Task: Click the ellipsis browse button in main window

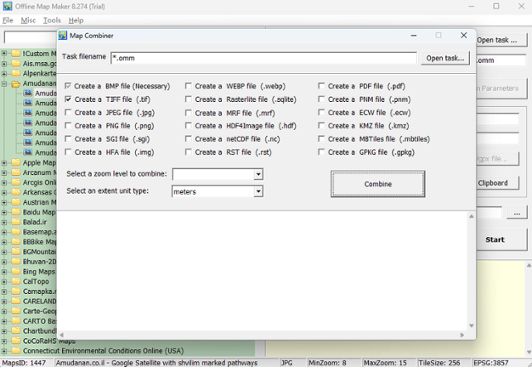Action: tap(517, 213)
